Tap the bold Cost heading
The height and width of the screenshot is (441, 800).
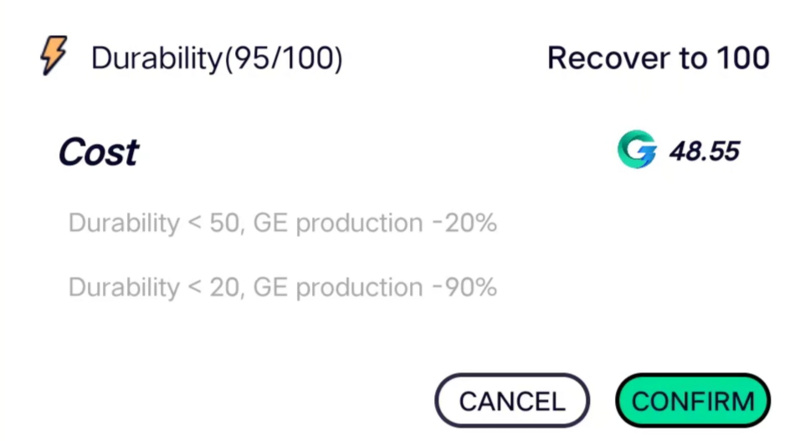(98, 152)
